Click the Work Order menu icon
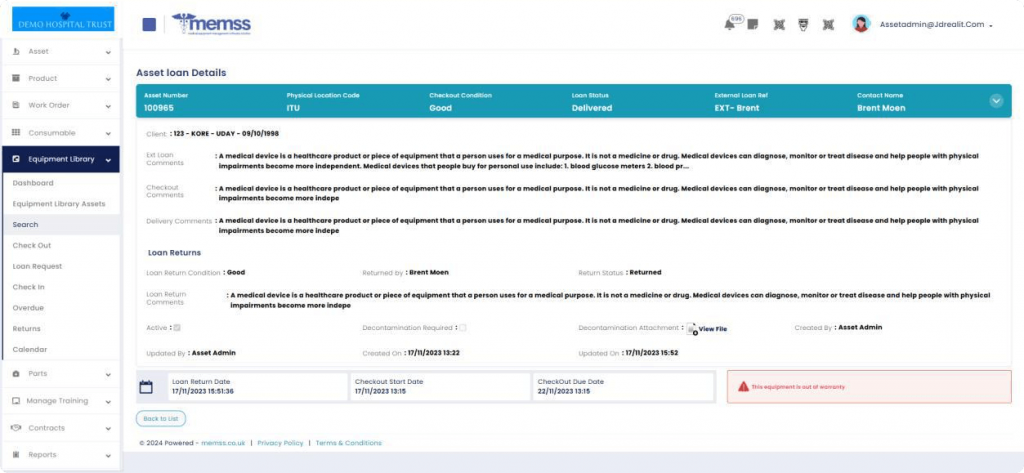Image resolution: width=1024 pixels, height=473 pixels. pos(16,105)
